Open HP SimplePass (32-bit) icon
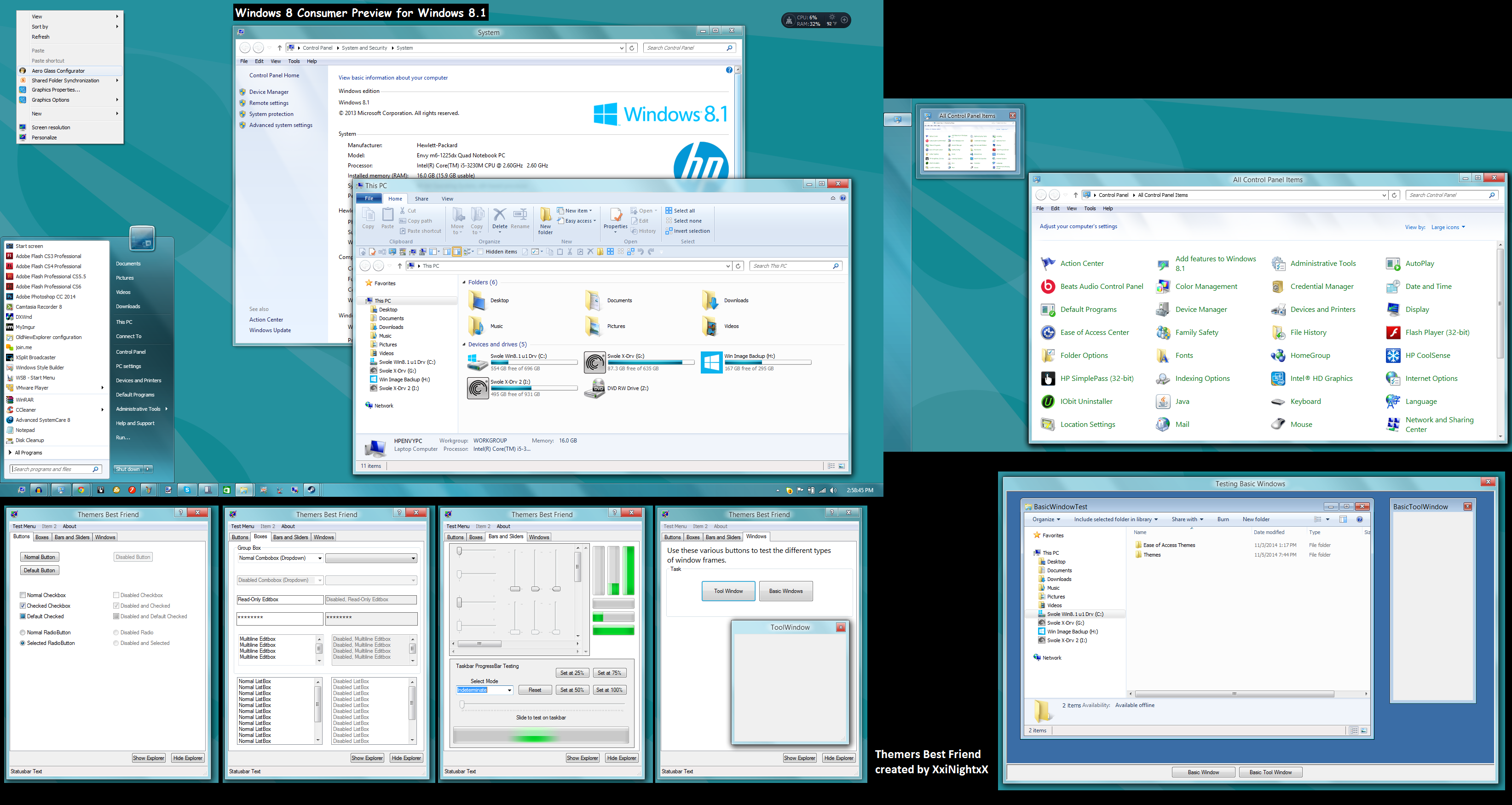The width and height of the screenshot is (1512, 805). click(1048, 379)
